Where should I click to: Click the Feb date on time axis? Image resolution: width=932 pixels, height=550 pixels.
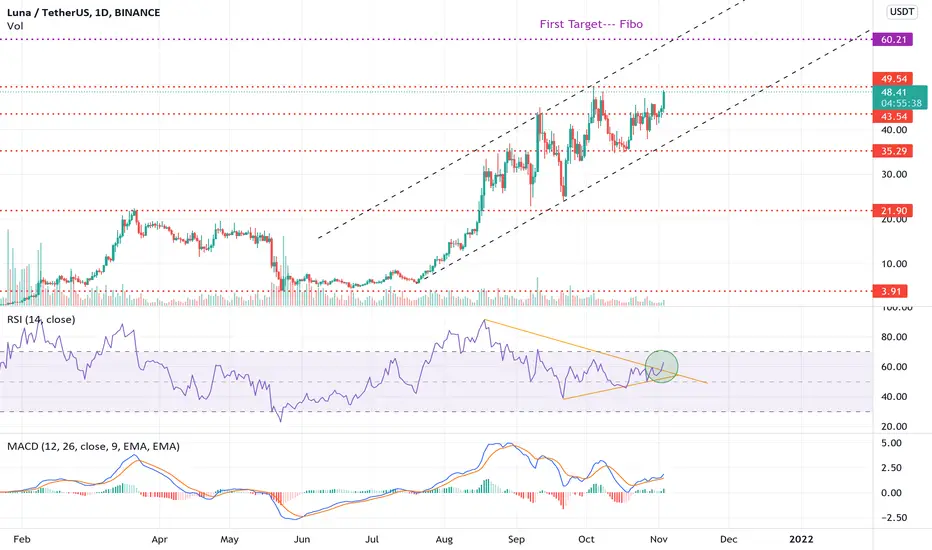click(21, 539)
